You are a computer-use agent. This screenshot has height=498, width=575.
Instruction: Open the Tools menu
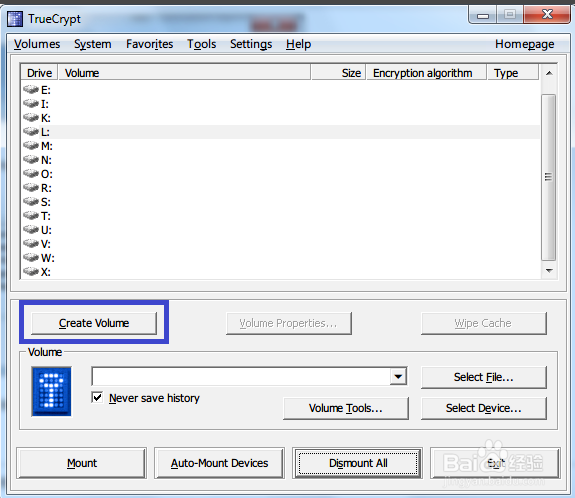[x=202, y=44]
